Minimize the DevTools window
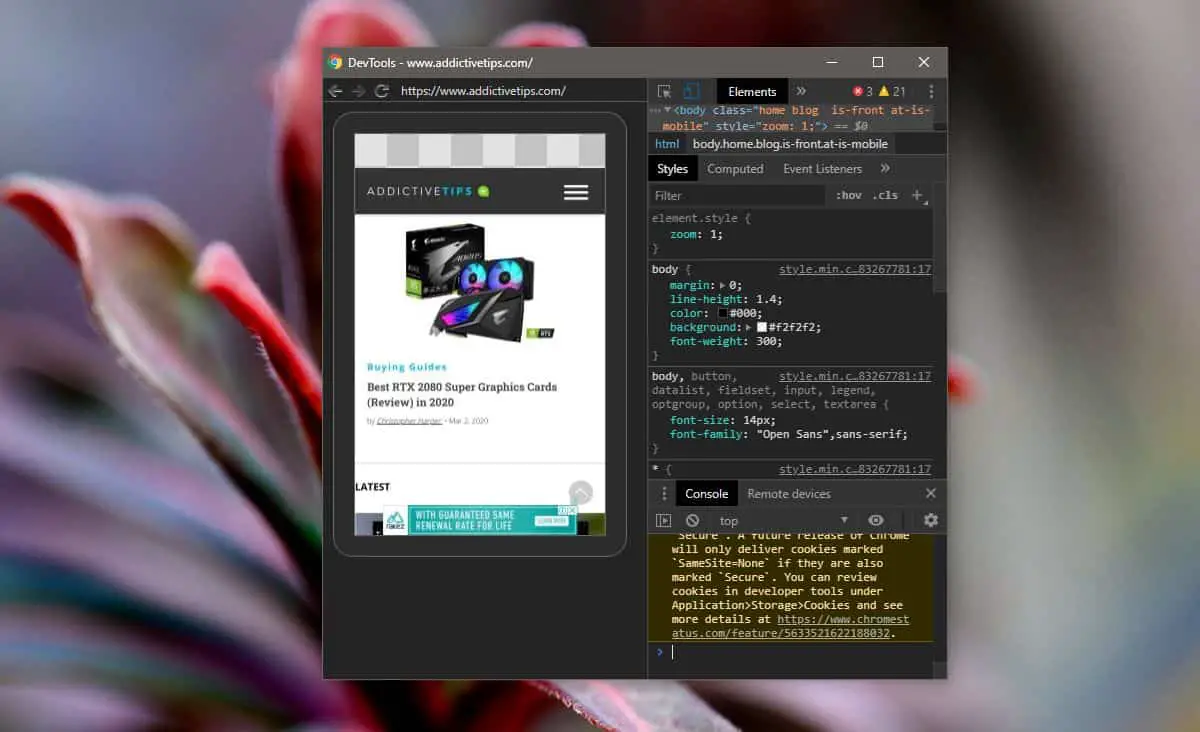 pyautogui.click(x=831, y=62)
